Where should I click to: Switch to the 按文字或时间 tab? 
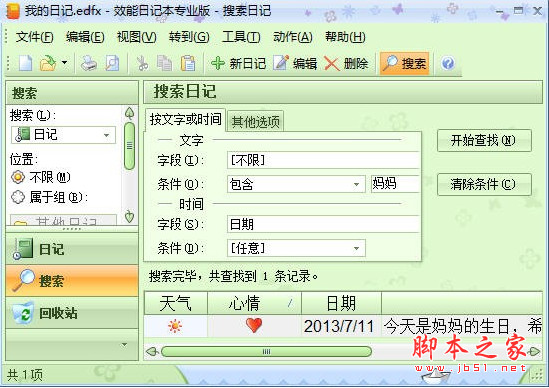pos(185,119)
